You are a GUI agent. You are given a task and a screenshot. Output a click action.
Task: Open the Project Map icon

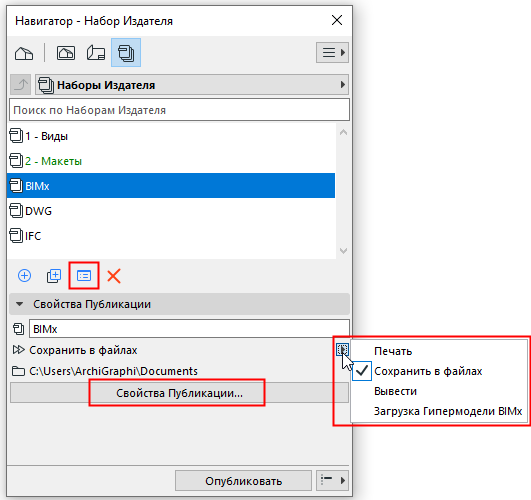[24, 53]
